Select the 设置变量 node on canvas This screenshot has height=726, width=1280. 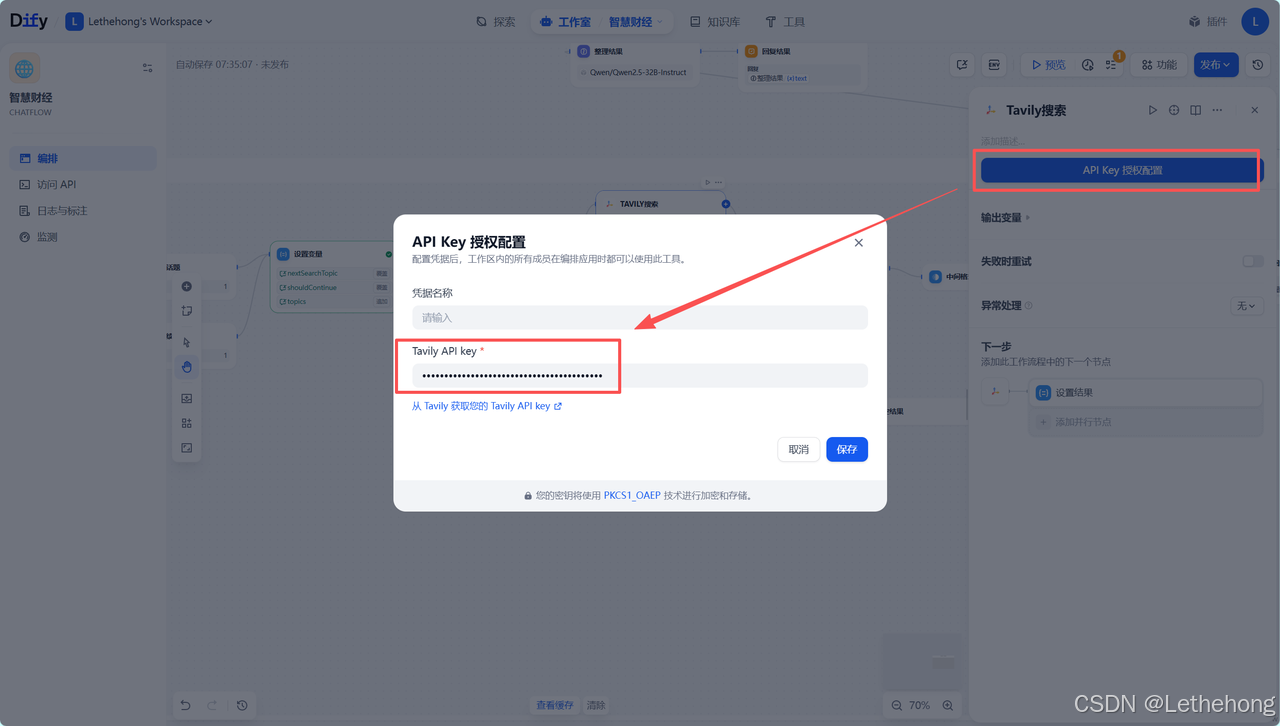(x=332, y=277)
